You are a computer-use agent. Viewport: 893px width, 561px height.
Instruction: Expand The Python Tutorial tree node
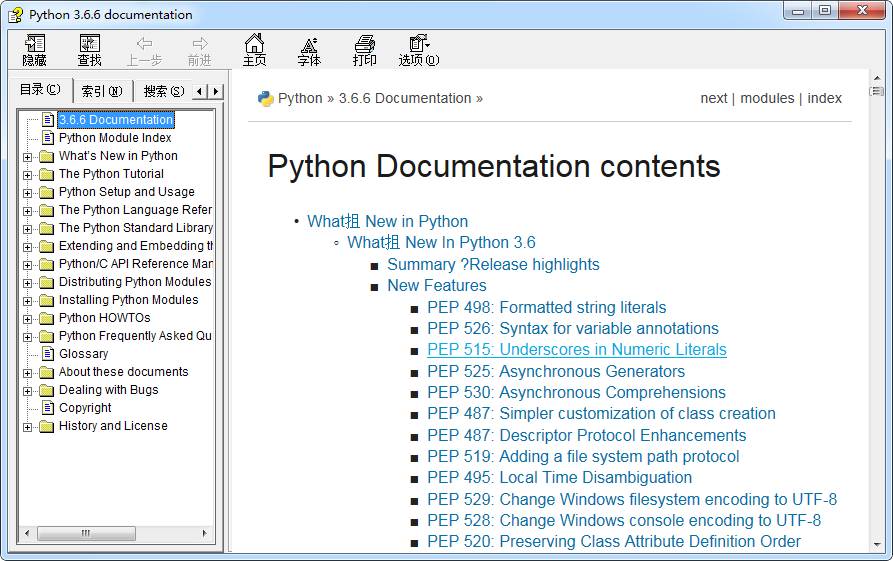(x=28, y=174)
